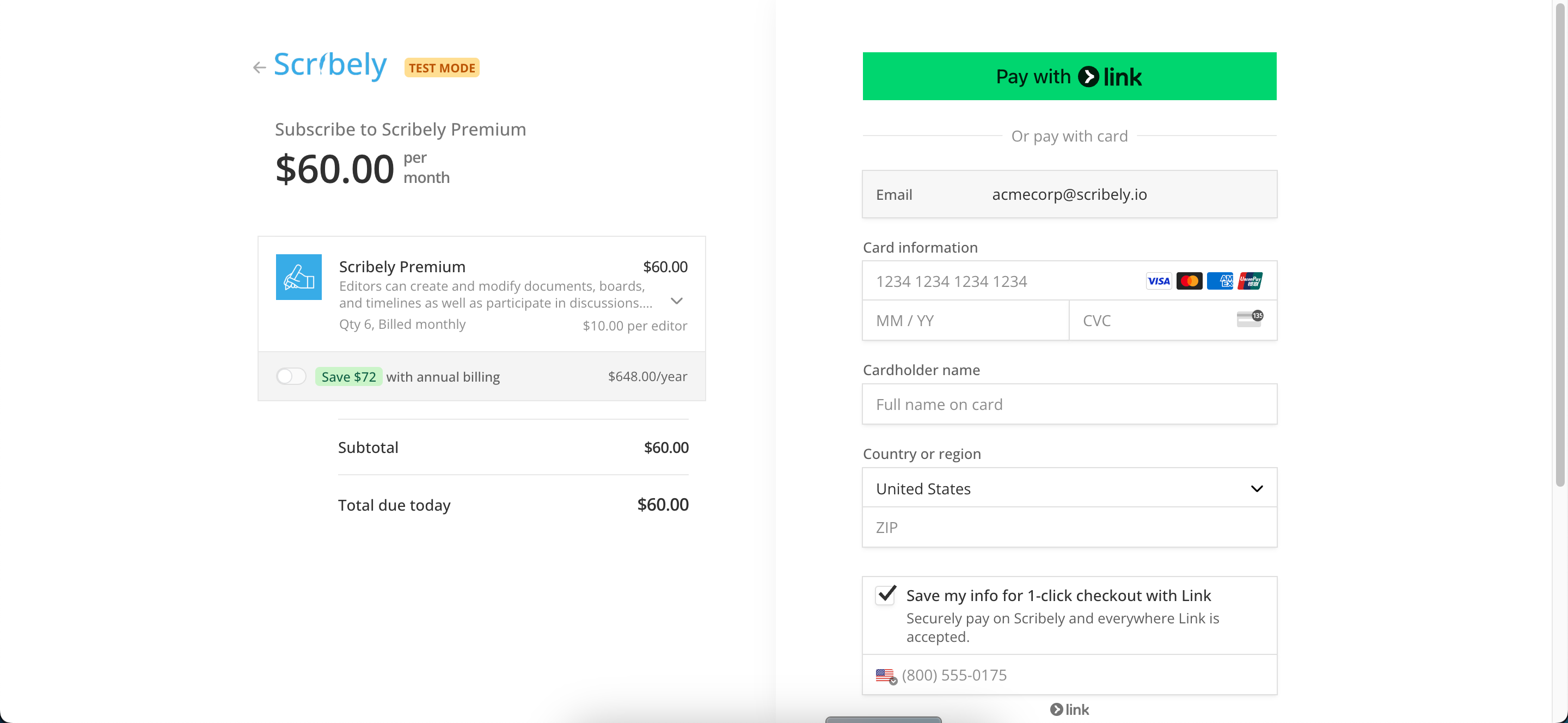Viewport: 1568px width, 723px height.
Task: Click the Full name on card field
Action: 1069,405
